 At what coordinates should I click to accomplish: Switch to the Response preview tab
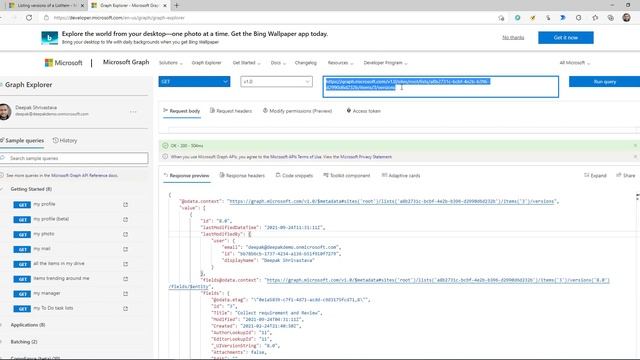pos(187,176)
